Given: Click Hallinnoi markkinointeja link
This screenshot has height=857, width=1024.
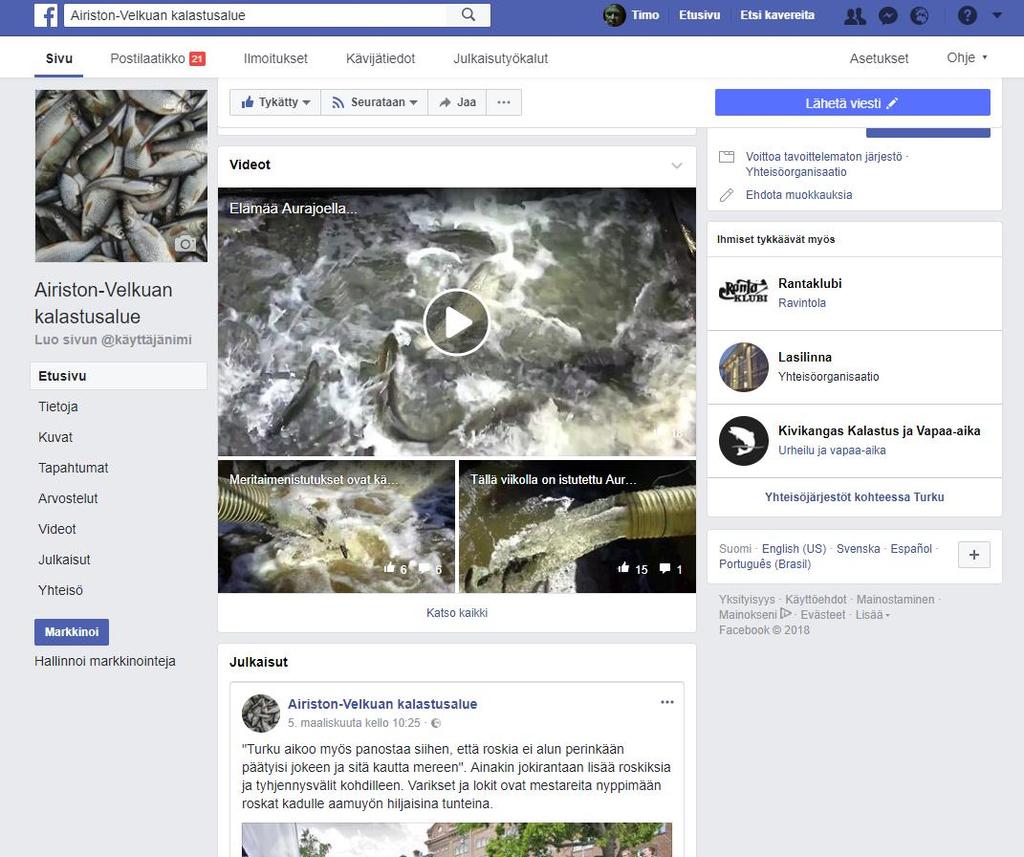Looking at the screenshot, I should coord(105,661).
